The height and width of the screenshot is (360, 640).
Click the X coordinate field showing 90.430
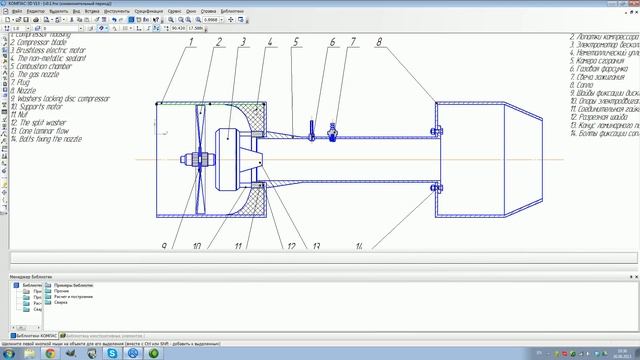click(178, 29)
